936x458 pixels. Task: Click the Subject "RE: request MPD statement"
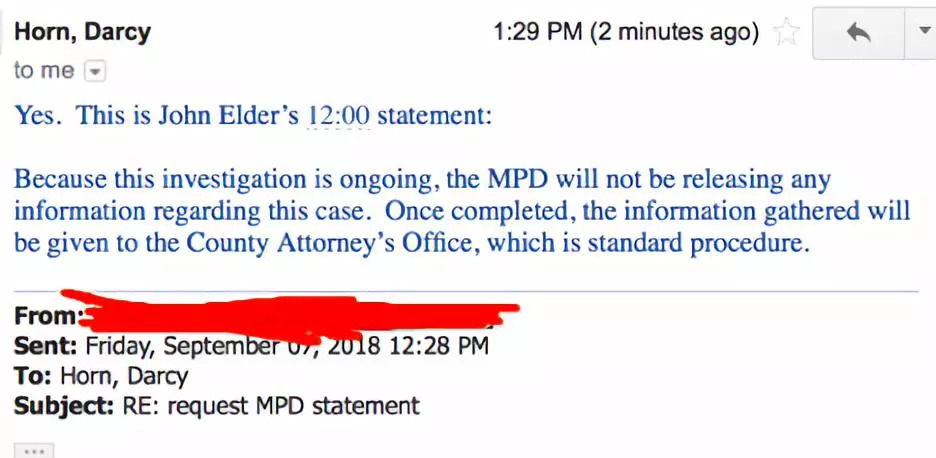point(217,406)
